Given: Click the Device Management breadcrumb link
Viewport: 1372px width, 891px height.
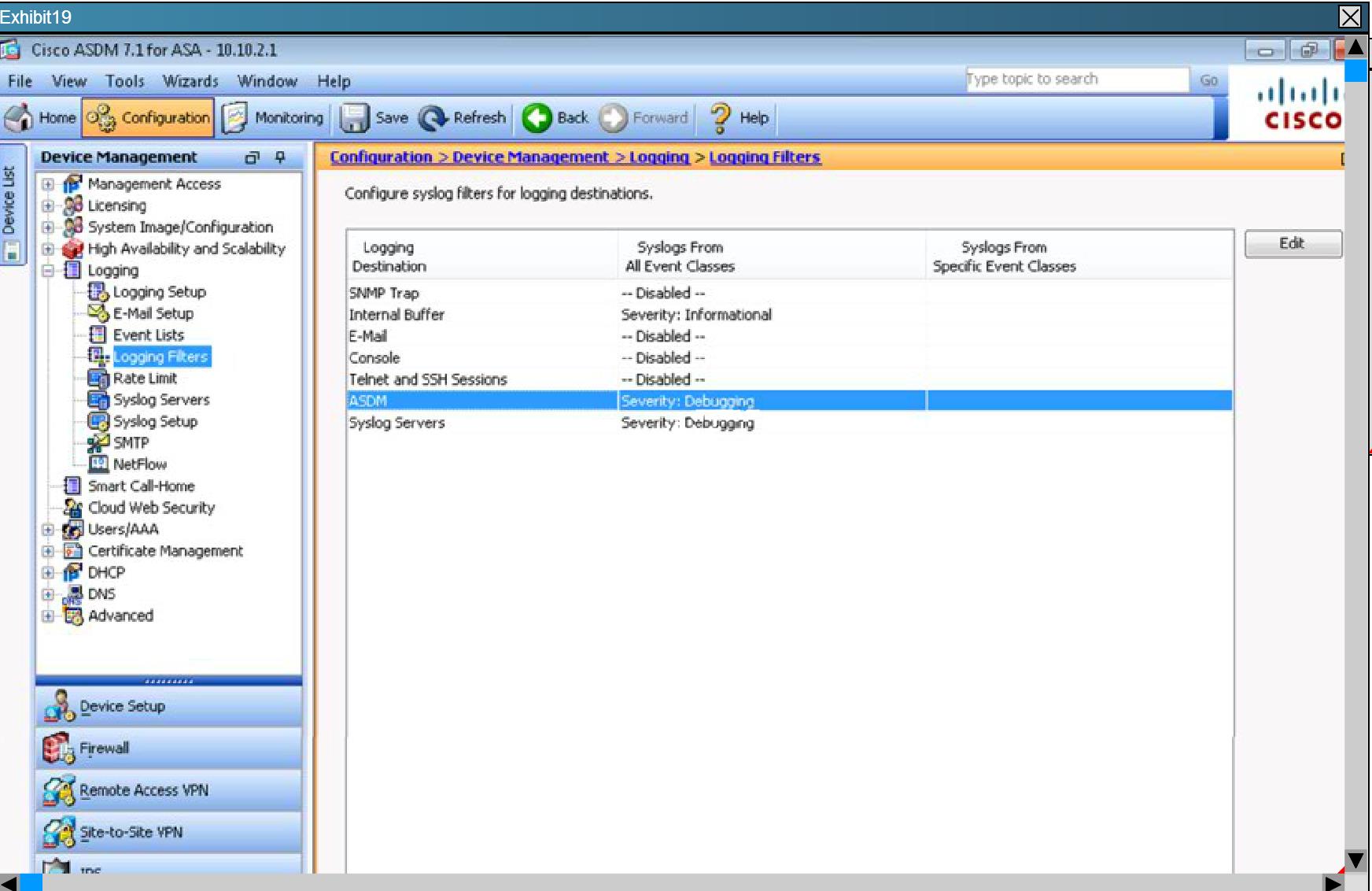Looking at the screenshot, I should point(530,157).
